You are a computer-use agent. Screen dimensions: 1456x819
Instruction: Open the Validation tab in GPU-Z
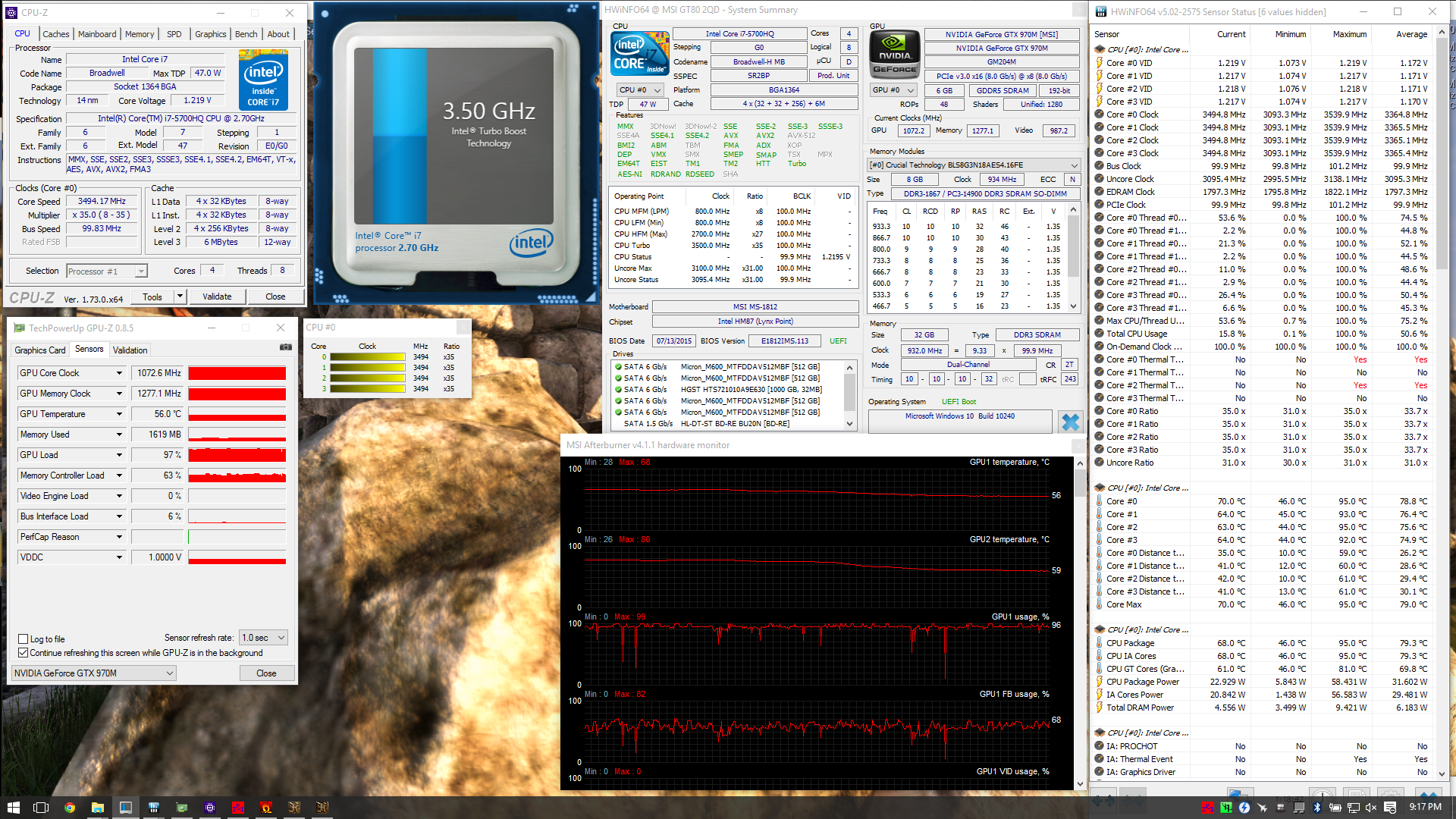(130, 350)
